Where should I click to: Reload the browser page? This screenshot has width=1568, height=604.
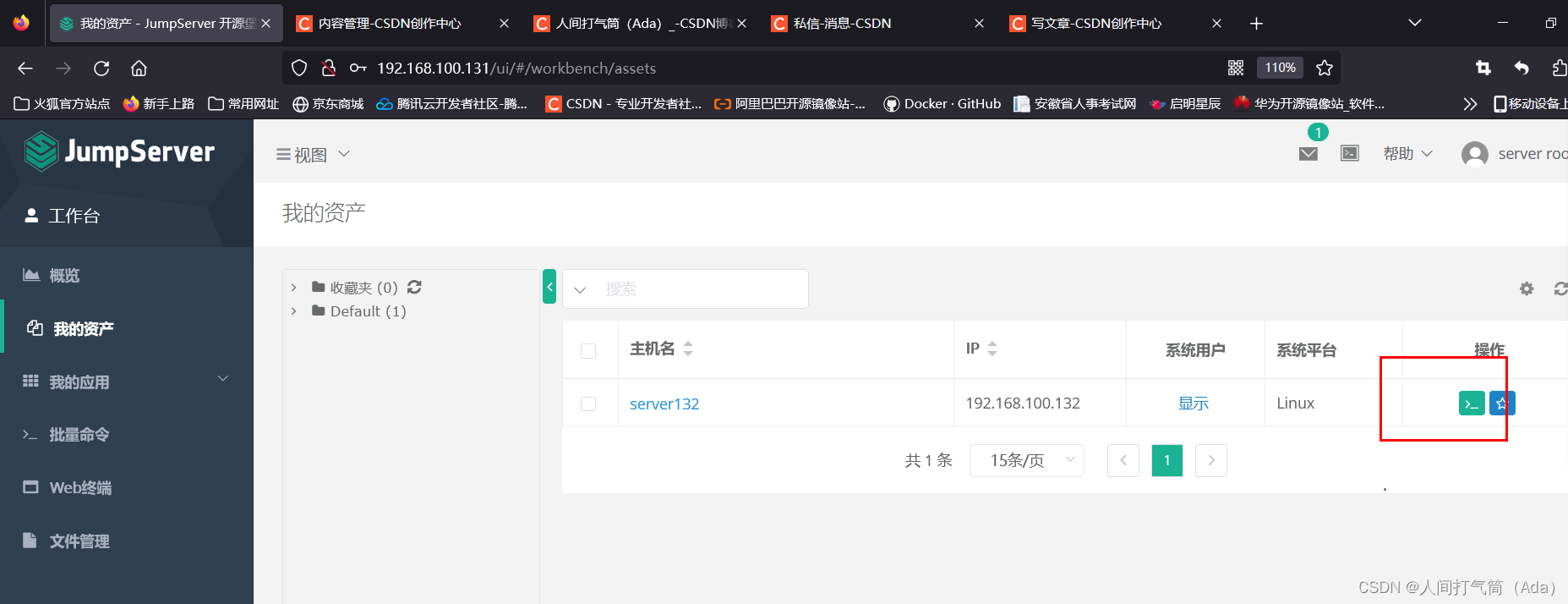(x=101, y=69)
